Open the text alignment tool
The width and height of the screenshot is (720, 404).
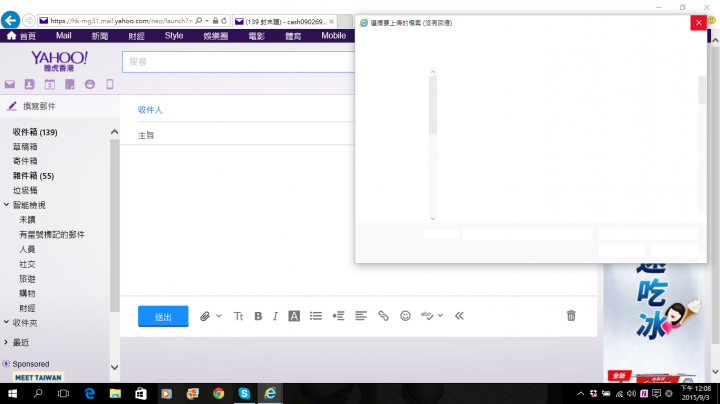[x=361, y=316]
